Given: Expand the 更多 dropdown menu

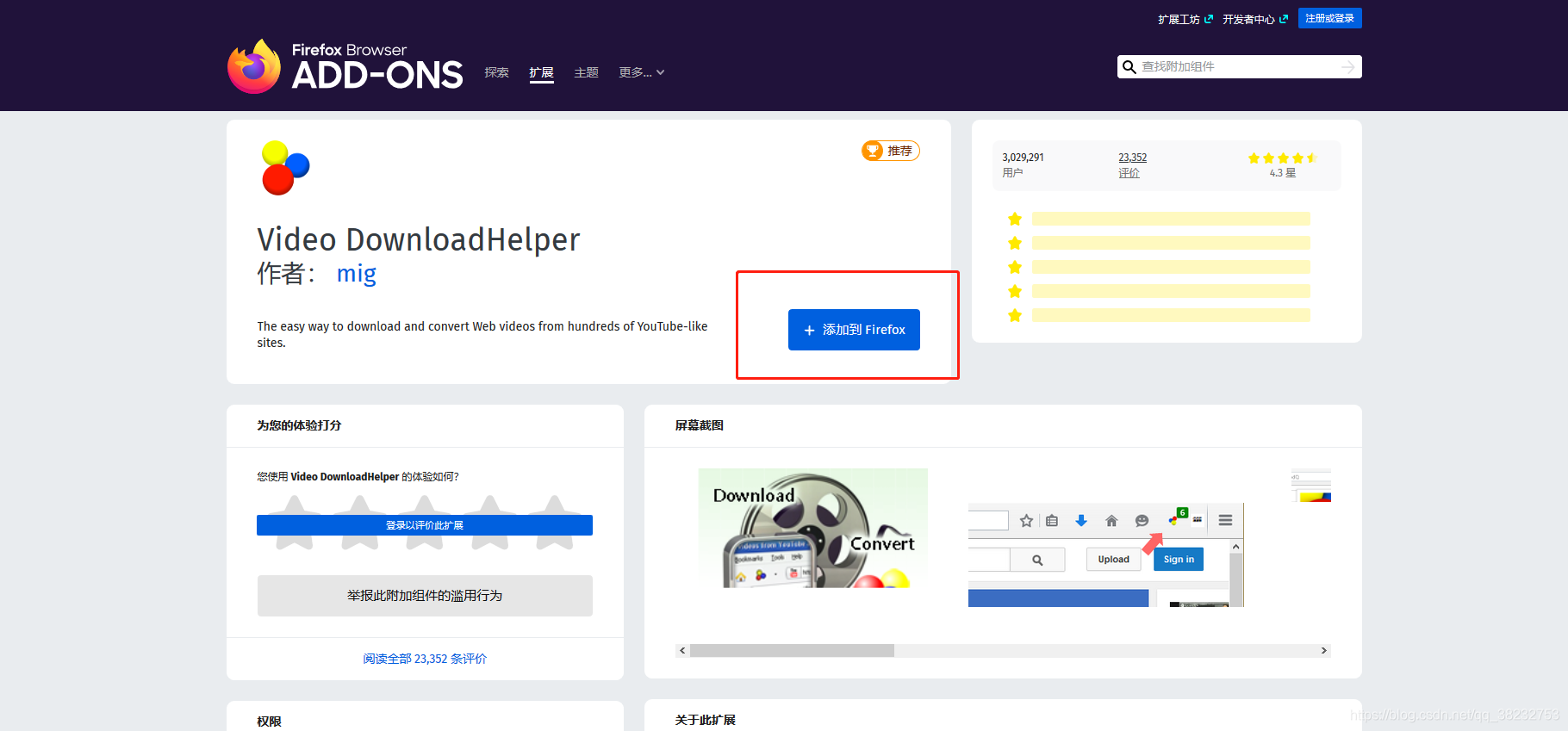Looking at the screenshot, I should [642, 72].
